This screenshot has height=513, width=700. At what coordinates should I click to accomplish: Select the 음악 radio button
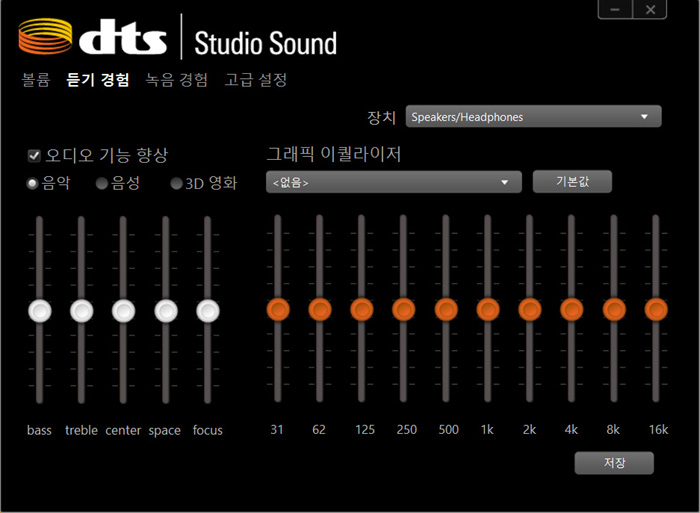coord(33,184)
